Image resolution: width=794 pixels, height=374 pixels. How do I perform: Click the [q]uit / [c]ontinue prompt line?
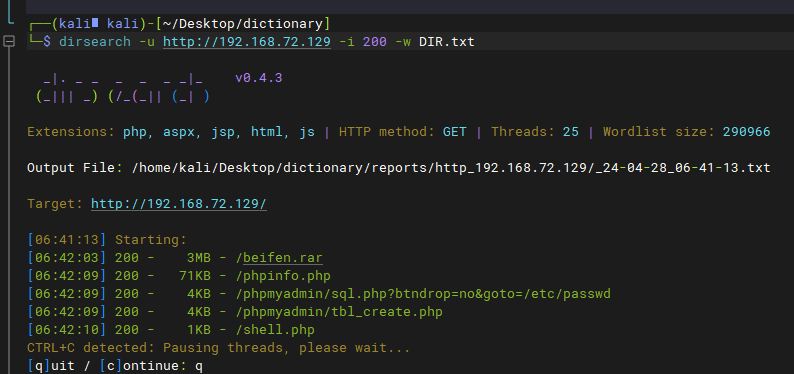click(x=115, y=366)
